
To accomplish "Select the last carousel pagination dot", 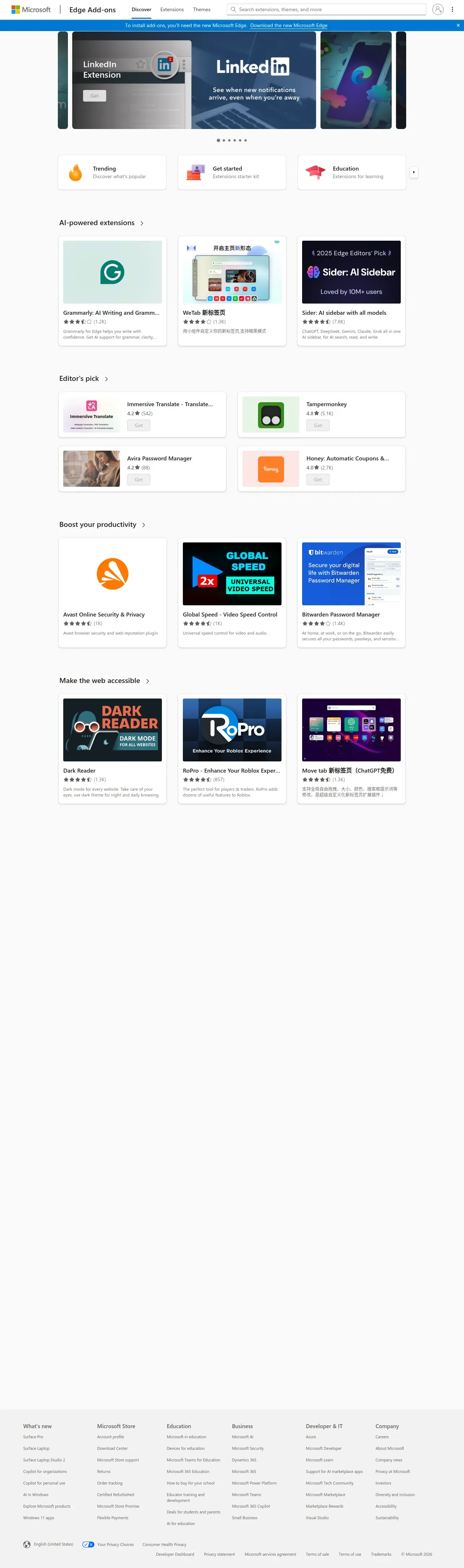I will pyautogui.click(x=245, y=140).
